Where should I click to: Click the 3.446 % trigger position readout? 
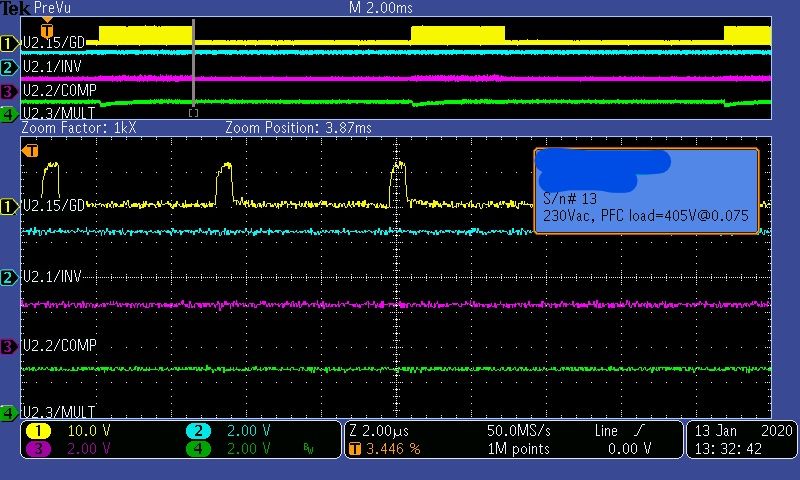393,449
